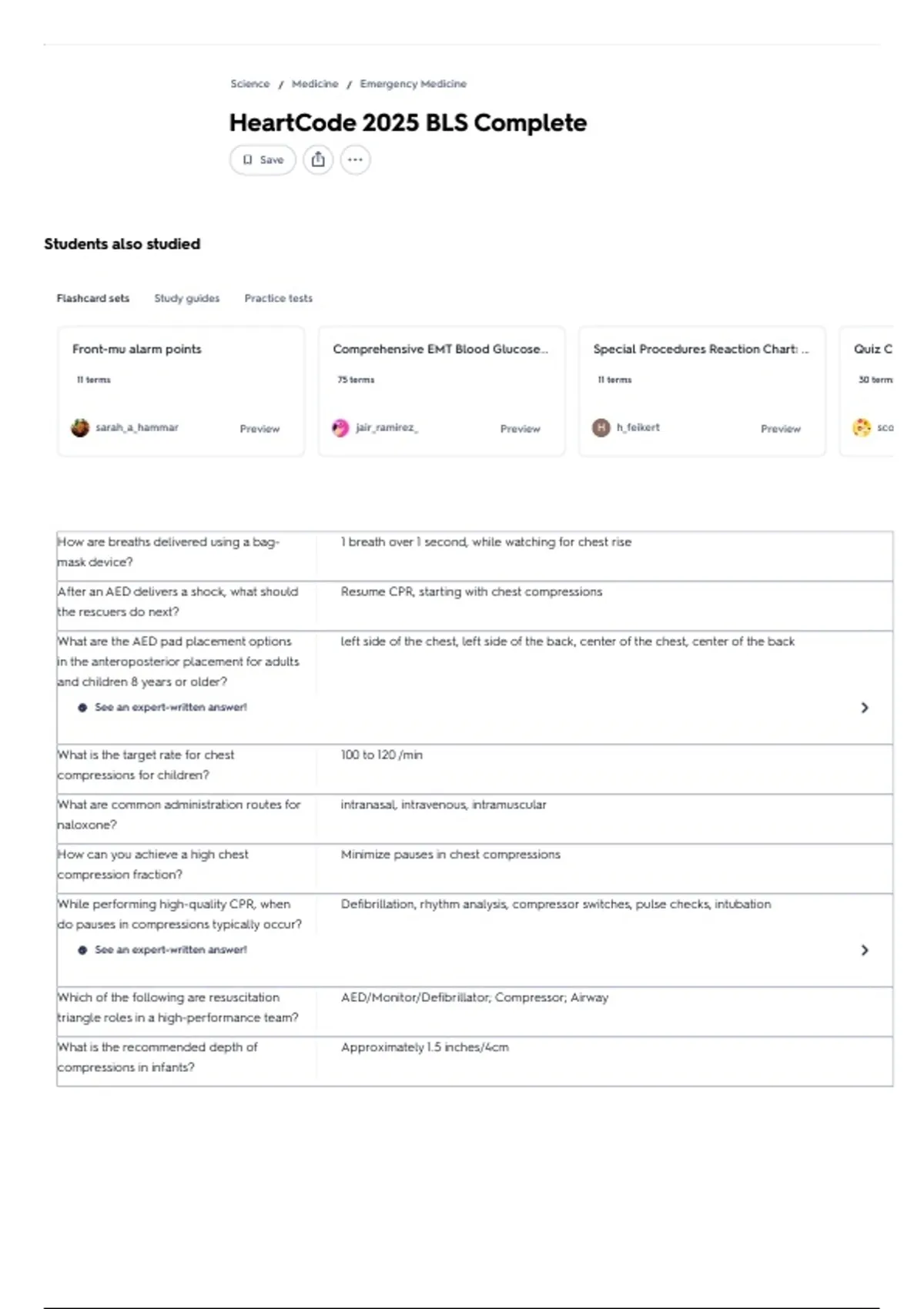Image resolution: width=924 pixels, height=1309 pixels.
Task: Preview the Front-mu alarm points set
Action: click(x=259, y=429)
